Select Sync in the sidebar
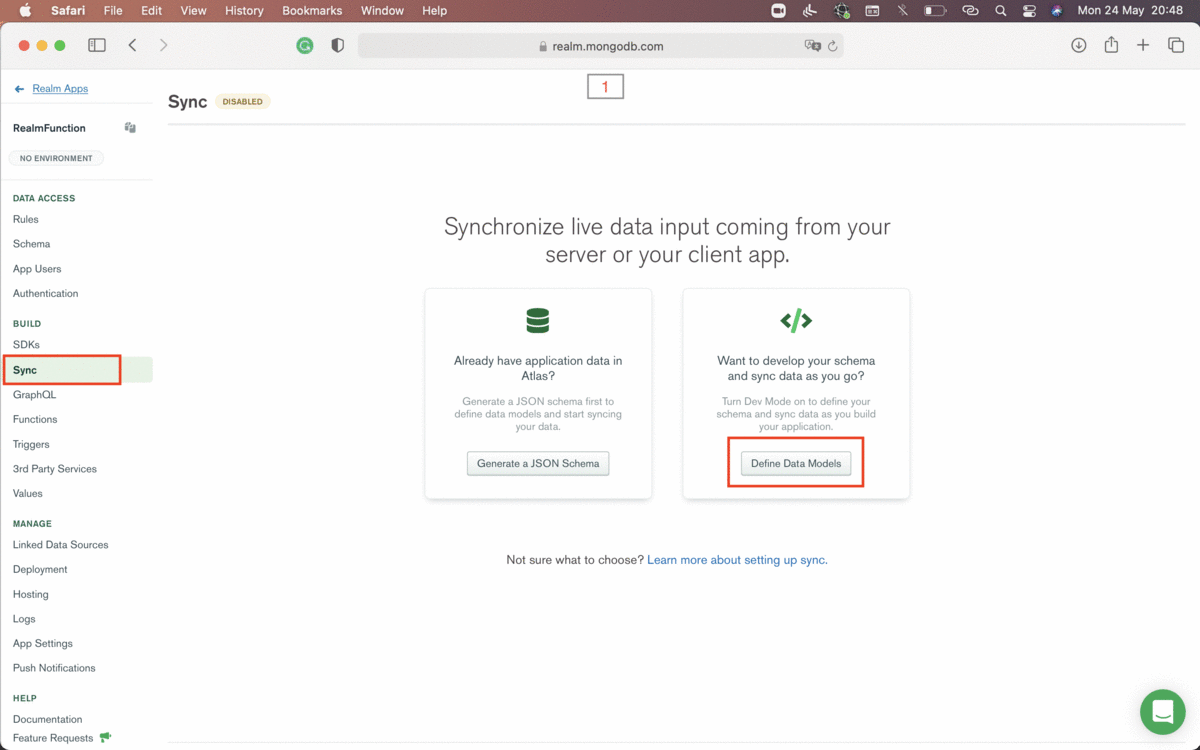This screenshot has width=1200, height=750. pyautogui.click(x=25, y=370)
